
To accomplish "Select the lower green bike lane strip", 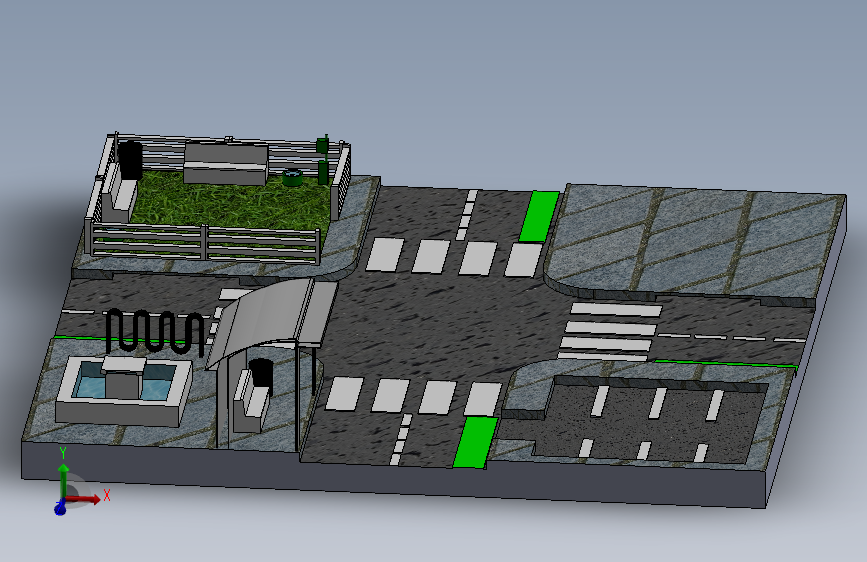I will 475,443.
